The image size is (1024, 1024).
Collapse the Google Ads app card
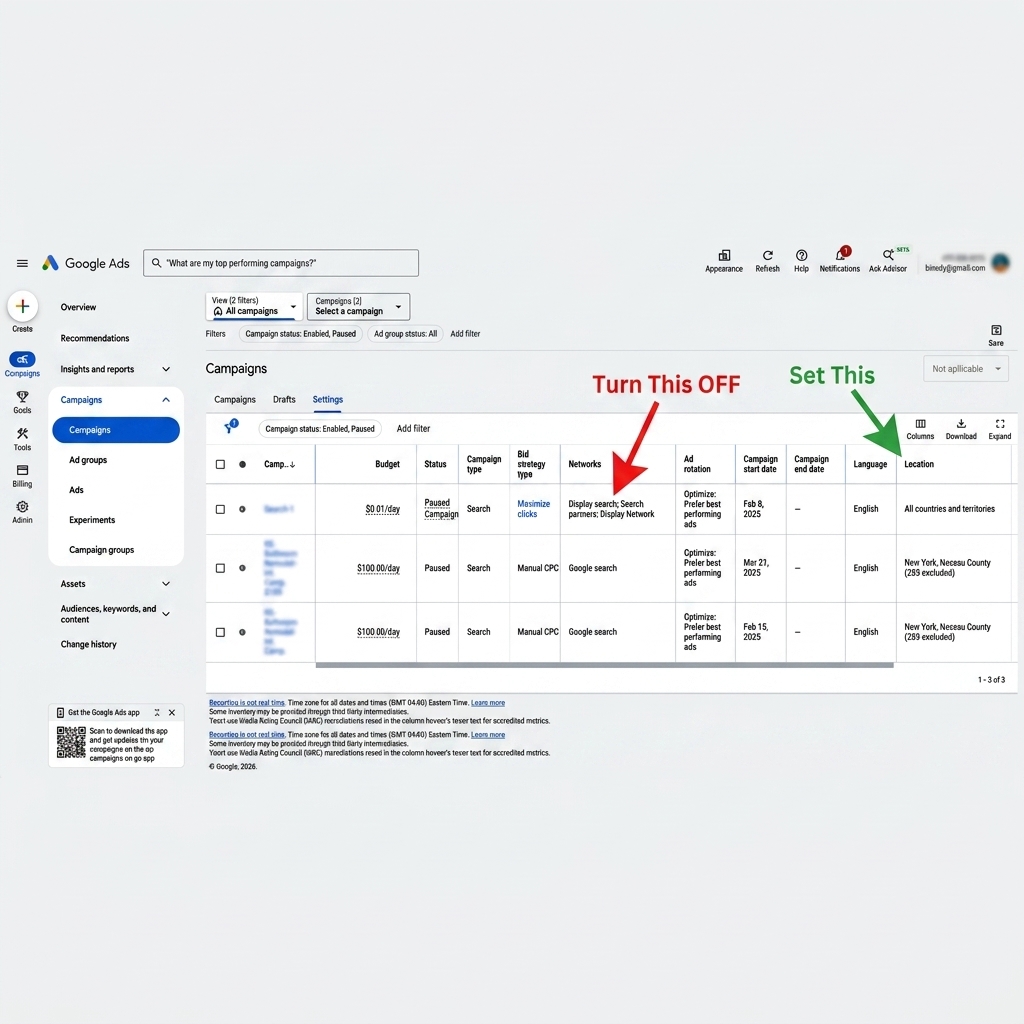(x=157, y=712)
